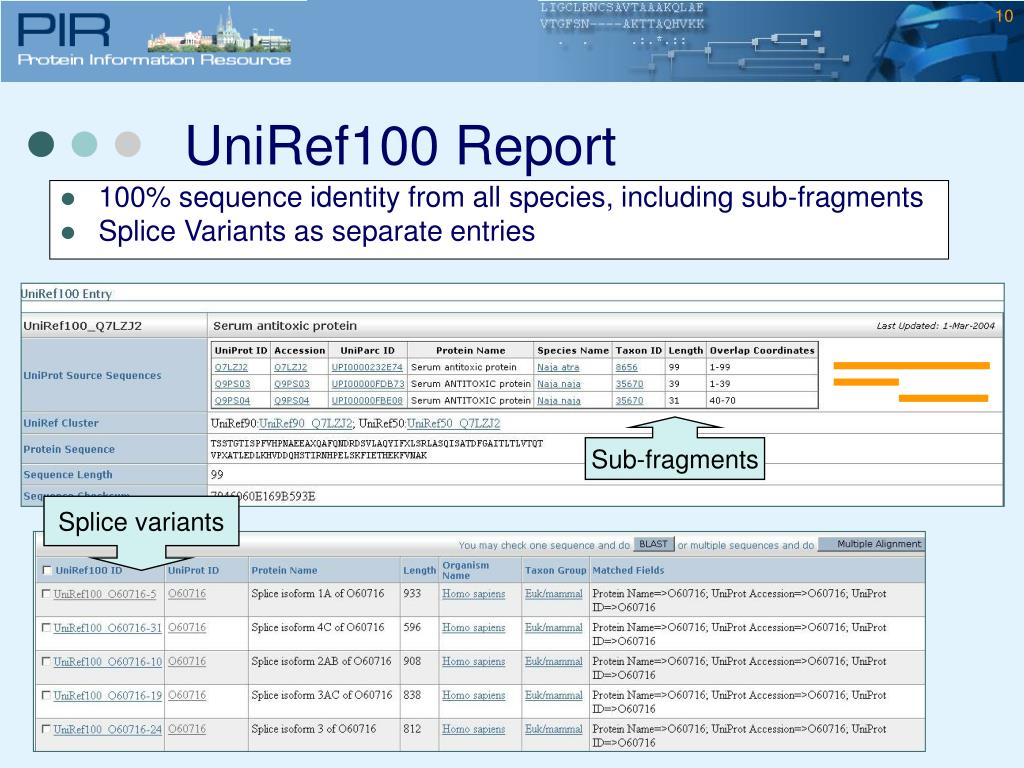Click the Protein Name column header in results
This screenshot has width=1024, height=768.
click(x=284, y=570)
